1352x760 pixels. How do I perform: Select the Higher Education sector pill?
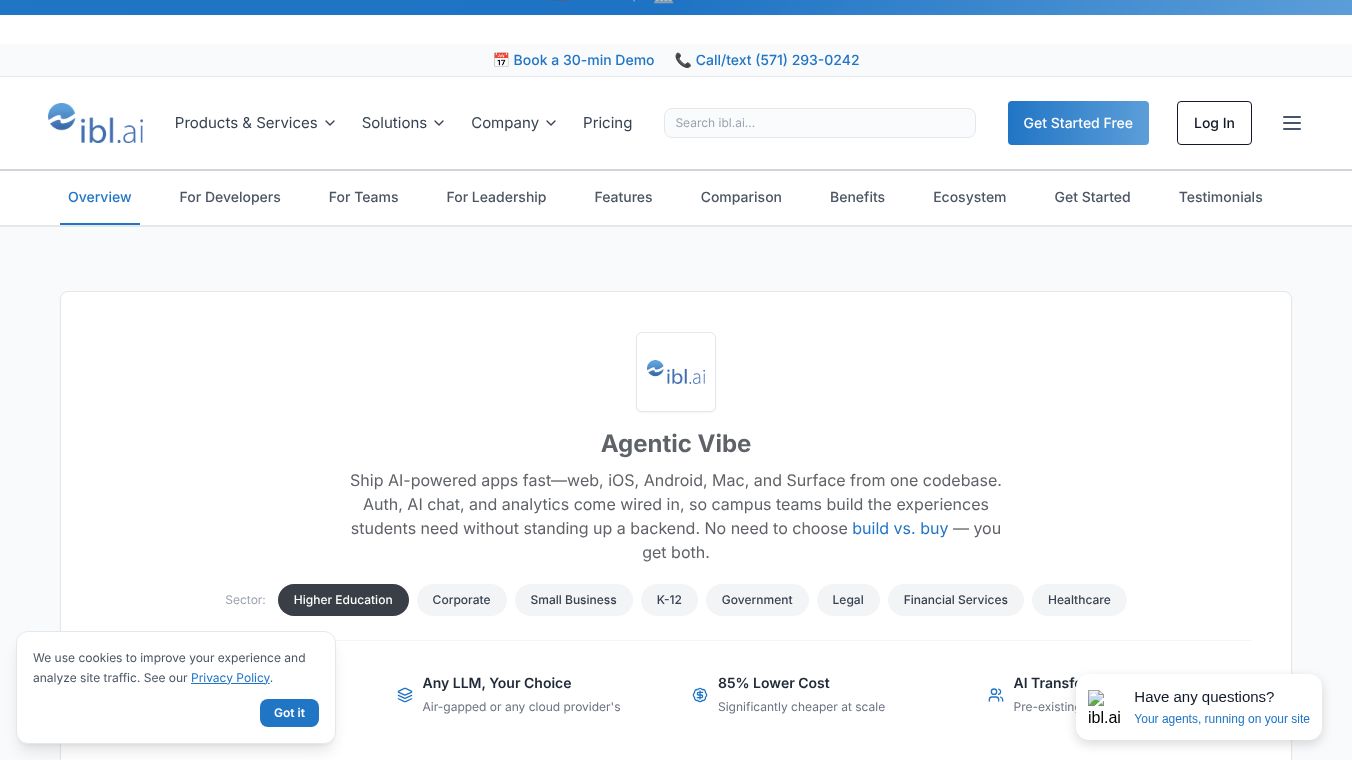pos(343,600)
